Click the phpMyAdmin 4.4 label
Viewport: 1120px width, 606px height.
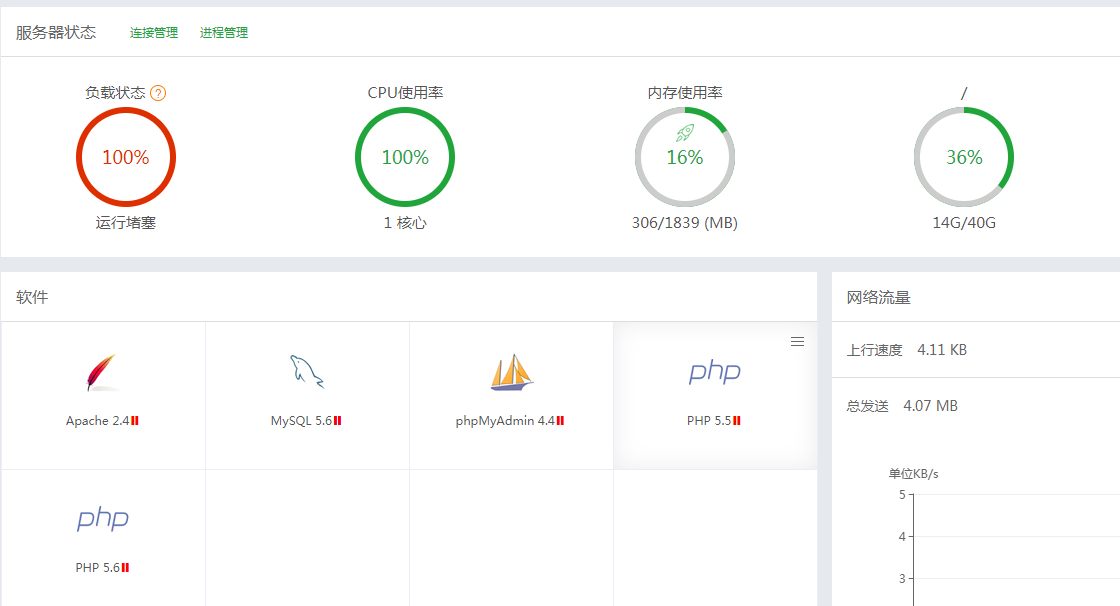coord(505,421)
